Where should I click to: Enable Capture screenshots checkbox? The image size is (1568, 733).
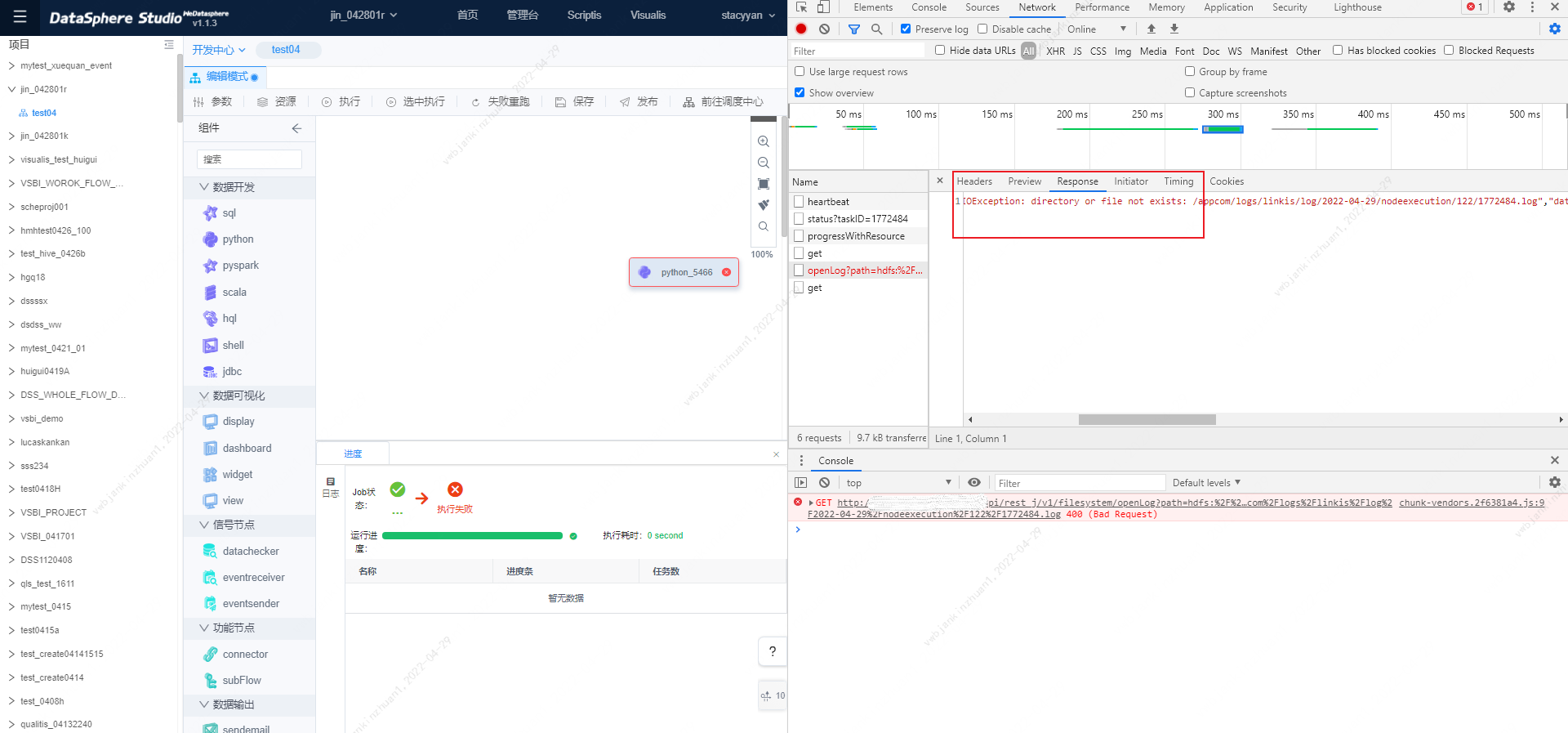[1190, 92]
